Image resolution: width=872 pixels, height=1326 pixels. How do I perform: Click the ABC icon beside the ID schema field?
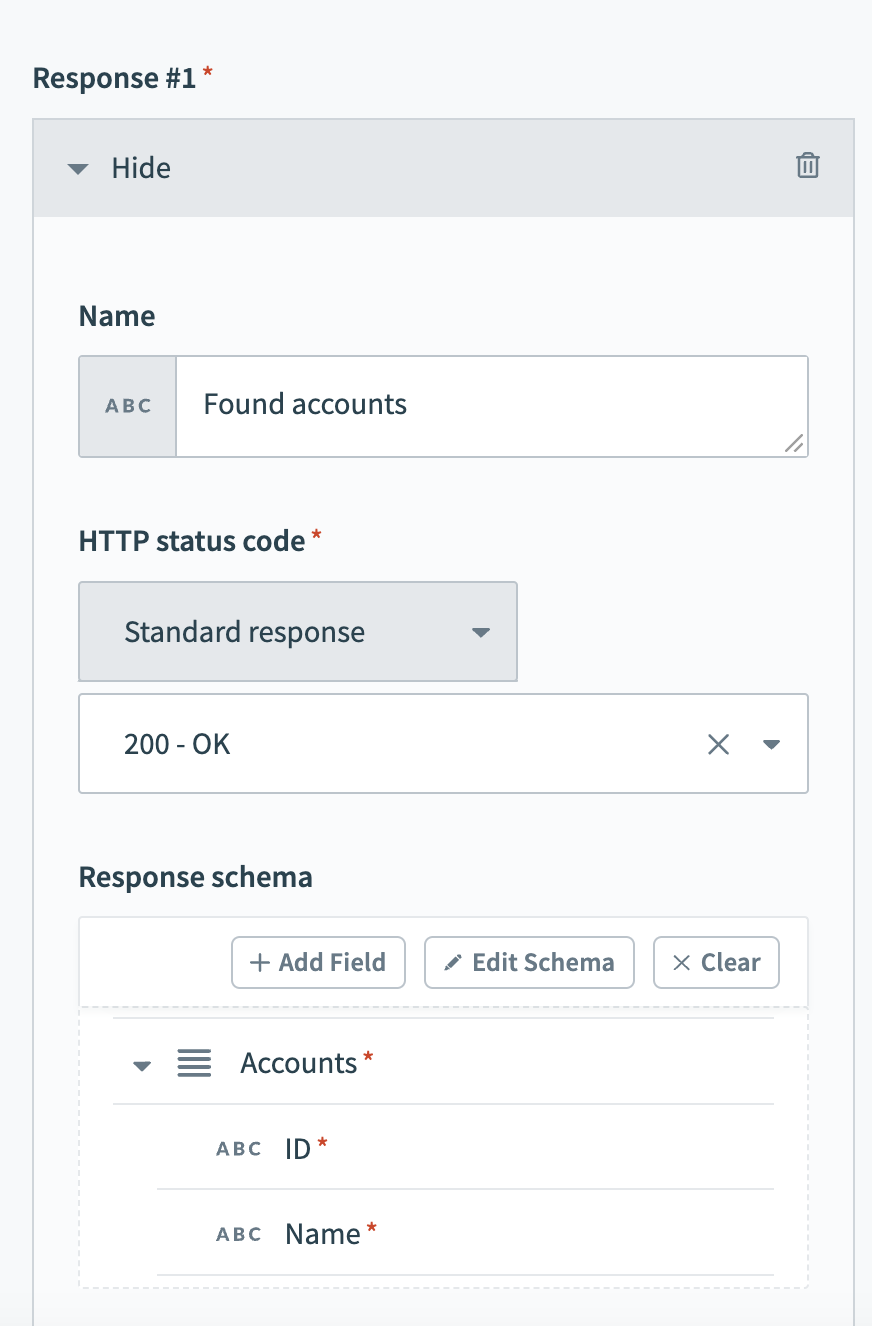[238, 1148]
